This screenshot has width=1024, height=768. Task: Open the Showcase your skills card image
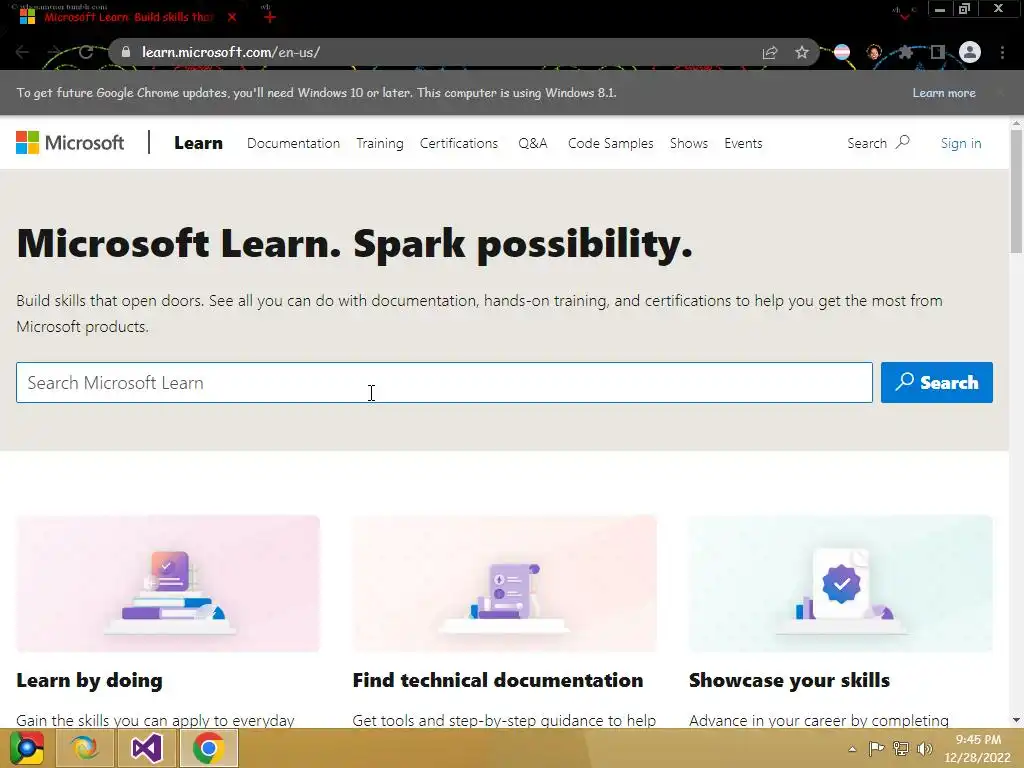coord(840,583)
